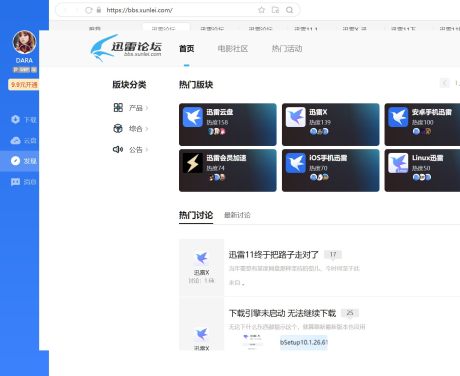Click member avatars on 迅雷云盘 card
The width and height of the screenshot is (460, 376).
click(x=217, y=131)
